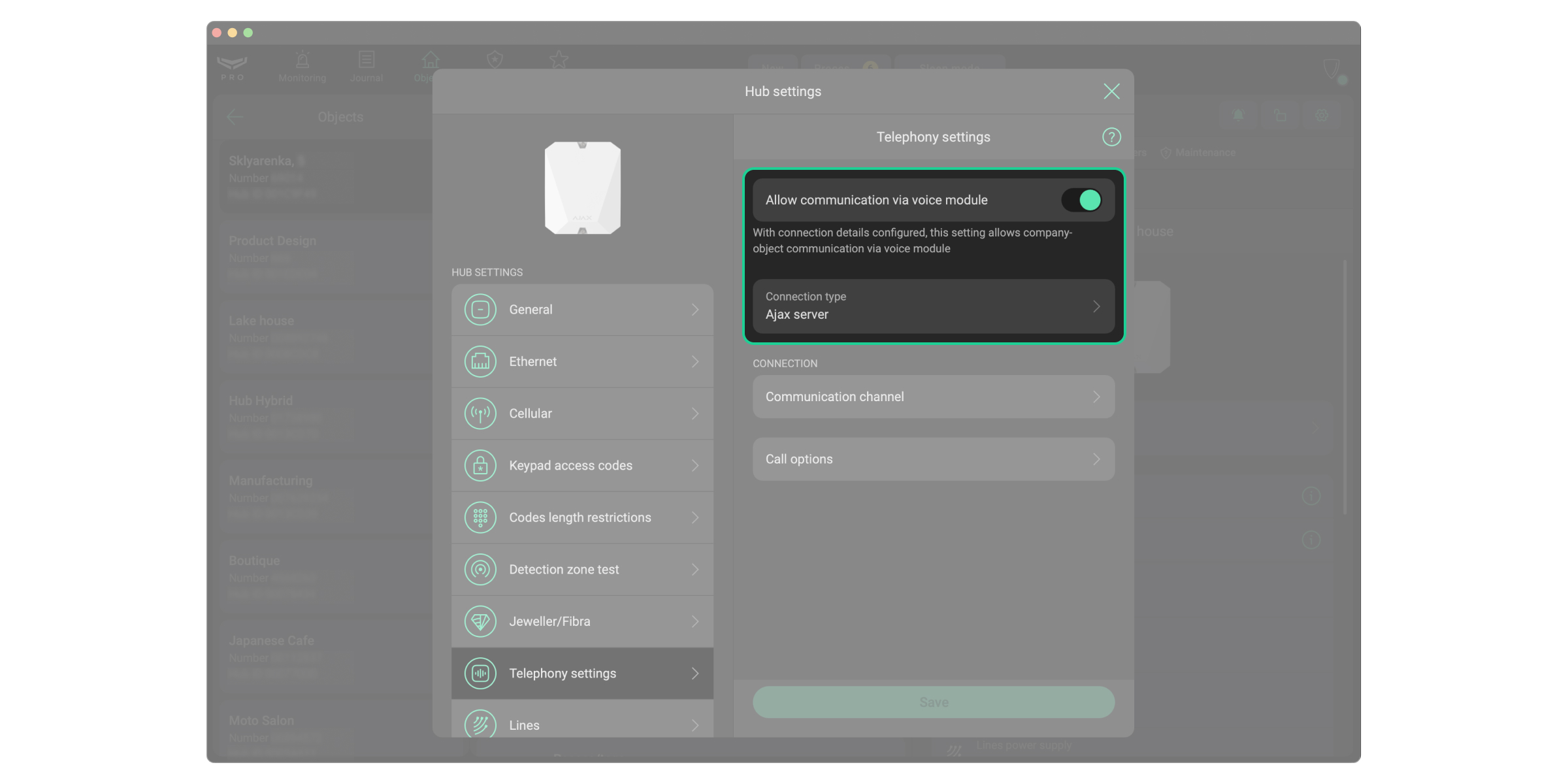The image size is (1568, 784).
Task: Click the Telephony settings waveform icon
Action: pyautogui.click(x=480, y=673)
